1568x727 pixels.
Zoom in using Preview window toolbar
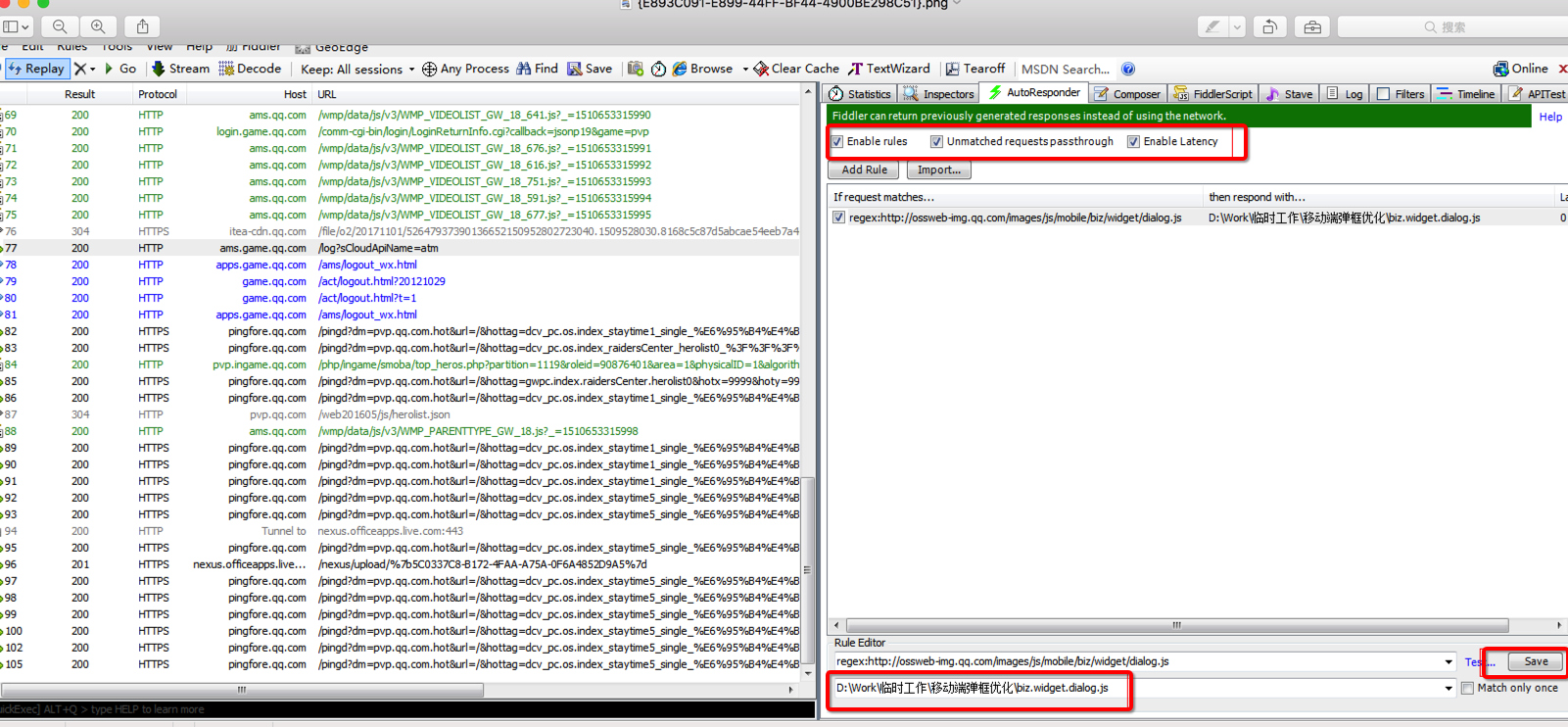click(98, 26)
